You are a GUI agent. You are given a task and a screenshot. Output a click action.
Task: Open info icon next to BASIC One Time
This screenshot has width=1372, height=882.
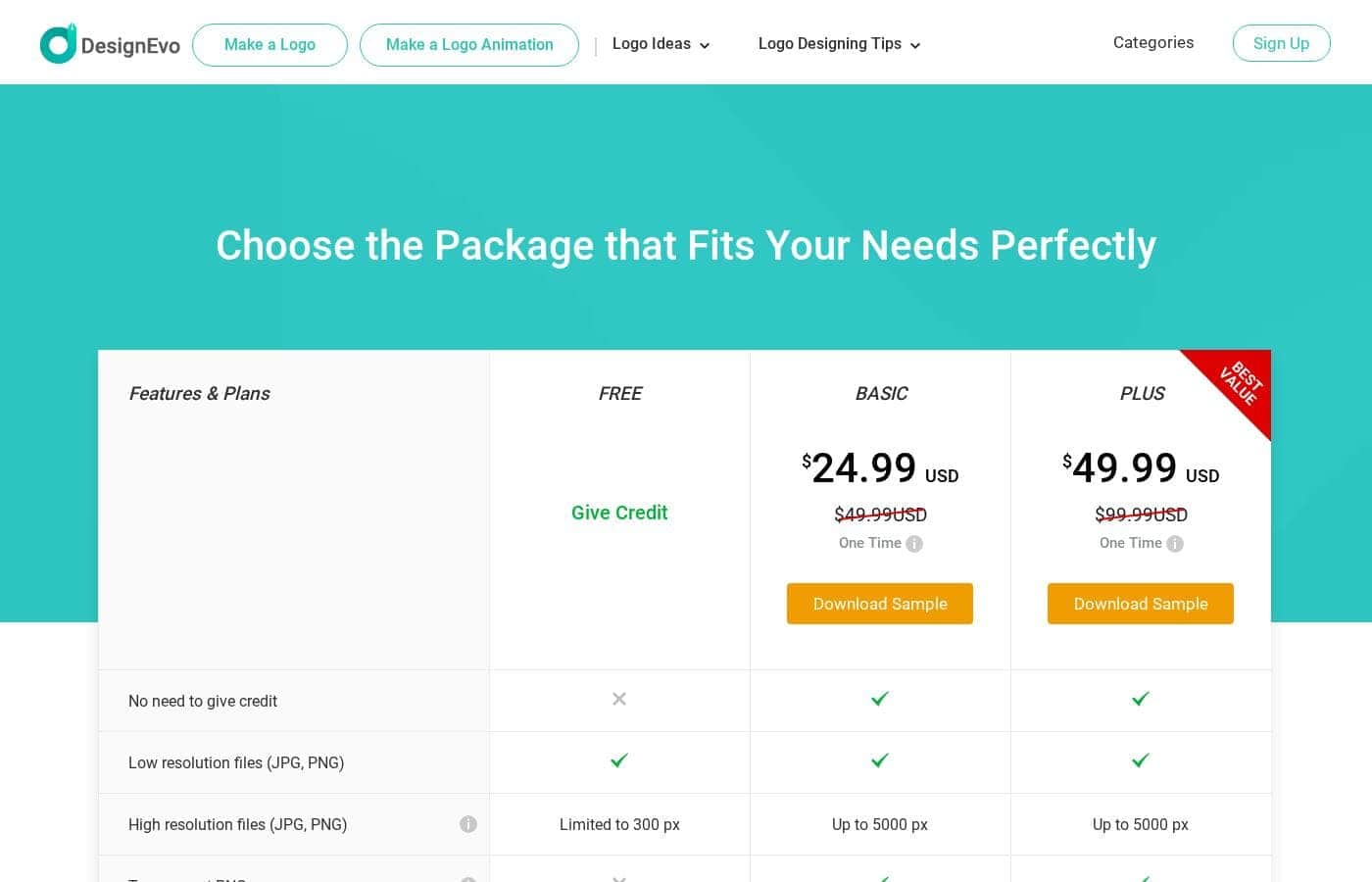[x=914, y=544]
